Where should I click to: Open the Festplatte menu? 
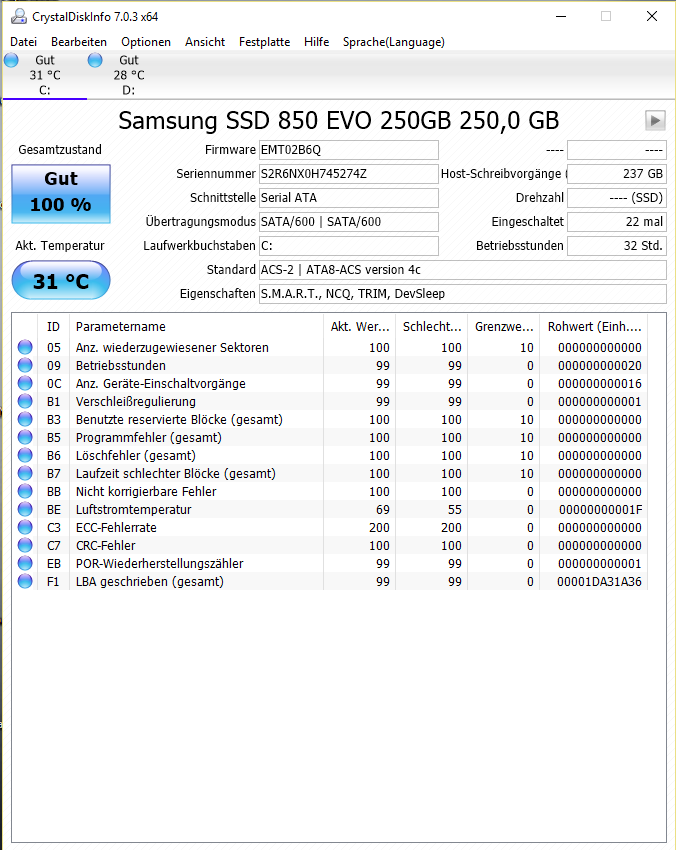click(x=265, y=42)
